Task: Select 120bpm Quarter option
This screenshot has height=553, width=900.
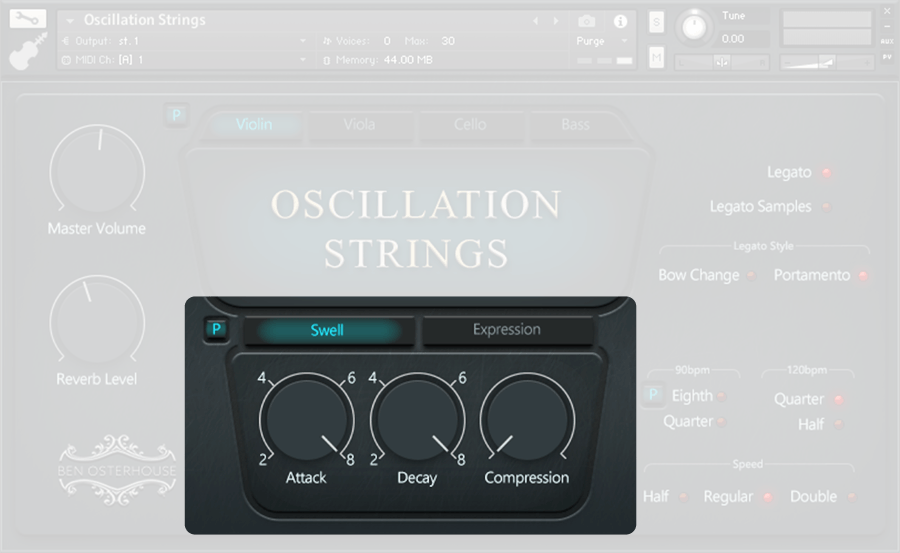Action: 839,399
